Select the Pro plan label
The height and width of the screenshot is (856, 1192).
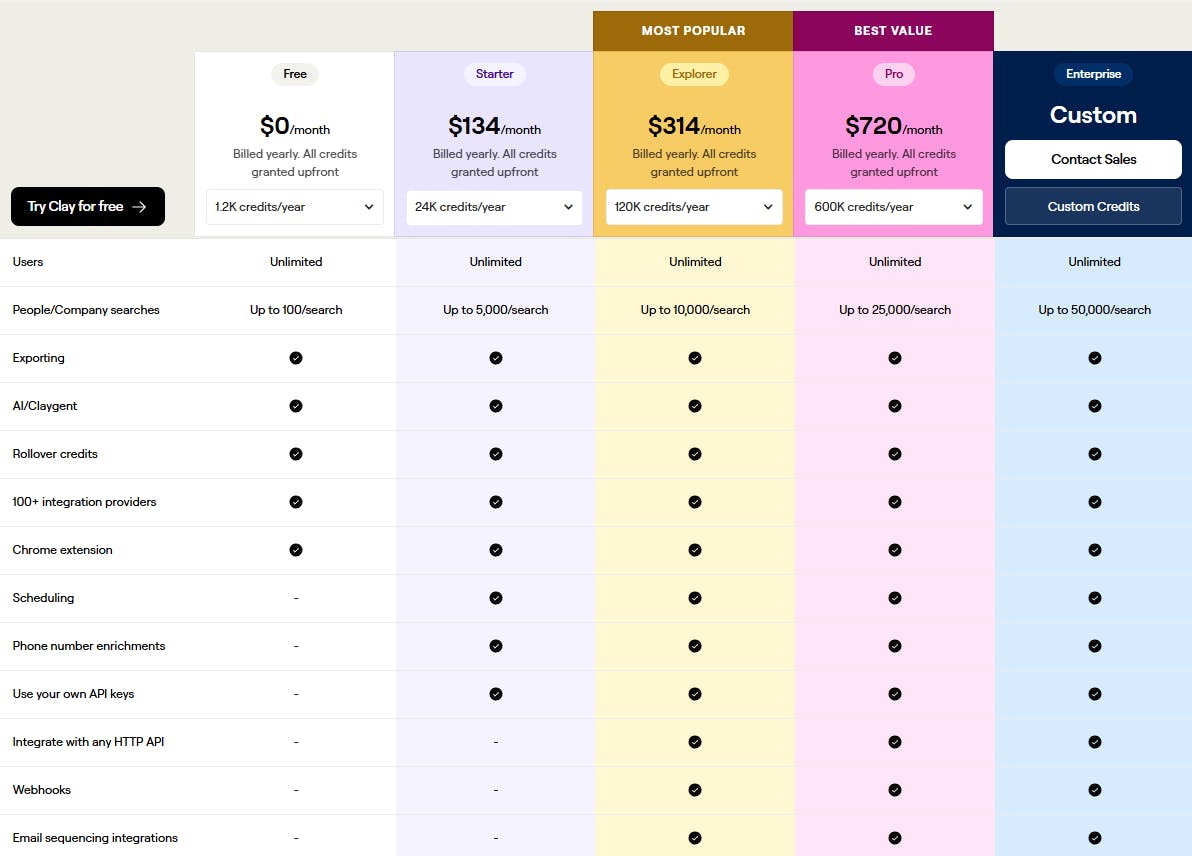[x=894, y=74]
